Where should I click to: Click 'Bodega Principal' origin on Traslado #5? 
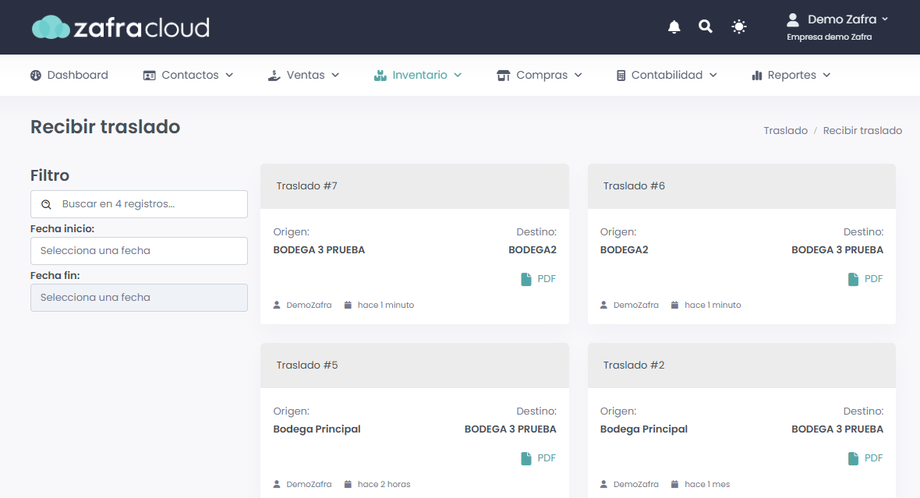(317, 429)
